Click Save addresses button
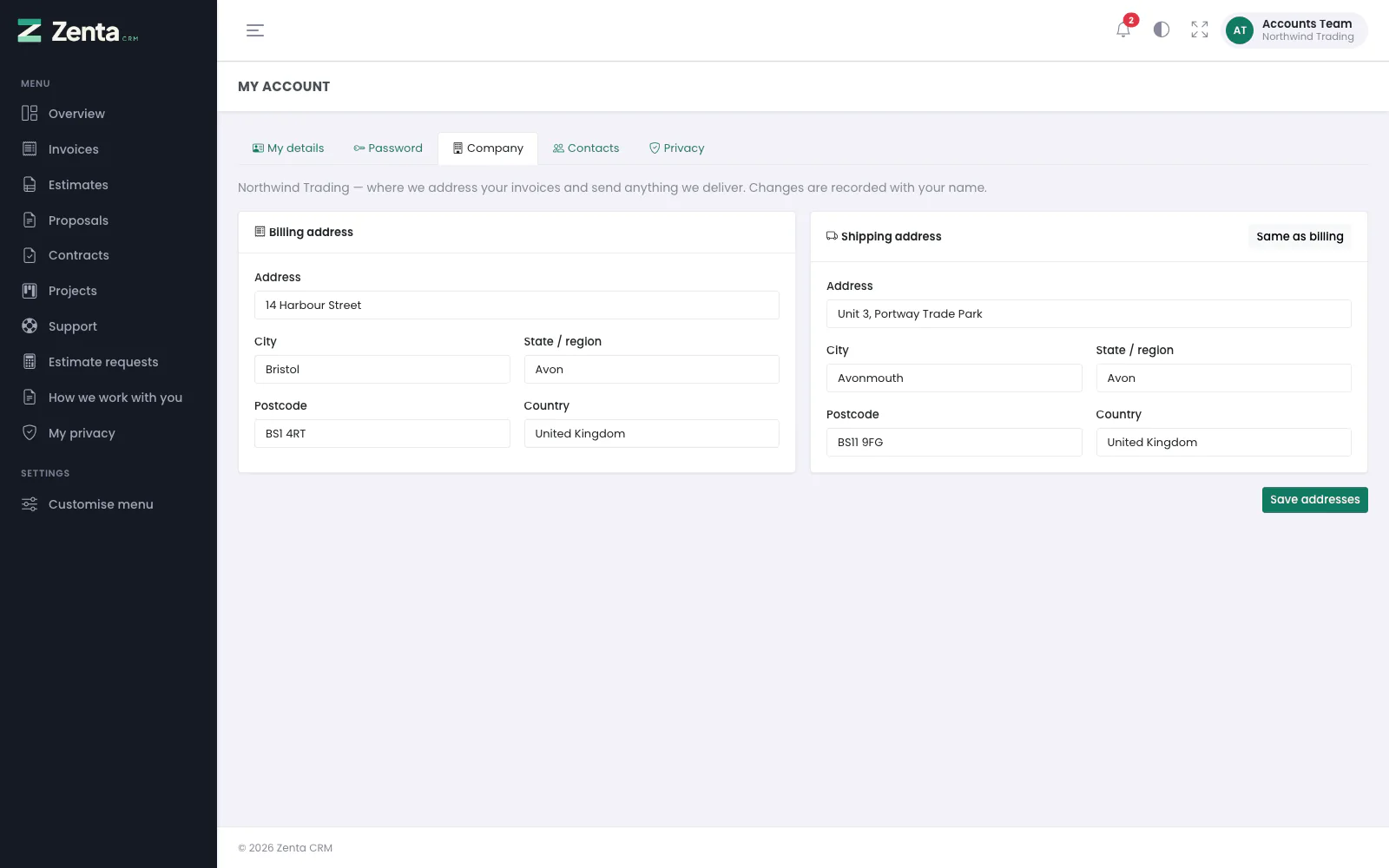The width and height of the screenshot is (1389, 868). [x=1314, y=500]
